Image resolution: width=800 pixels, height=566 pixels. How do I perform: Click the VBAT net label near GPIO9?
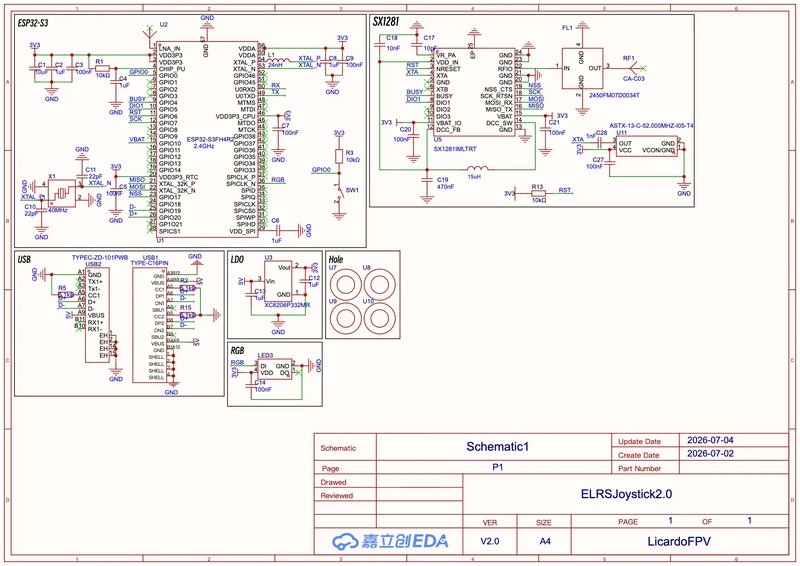click(137, 139)
